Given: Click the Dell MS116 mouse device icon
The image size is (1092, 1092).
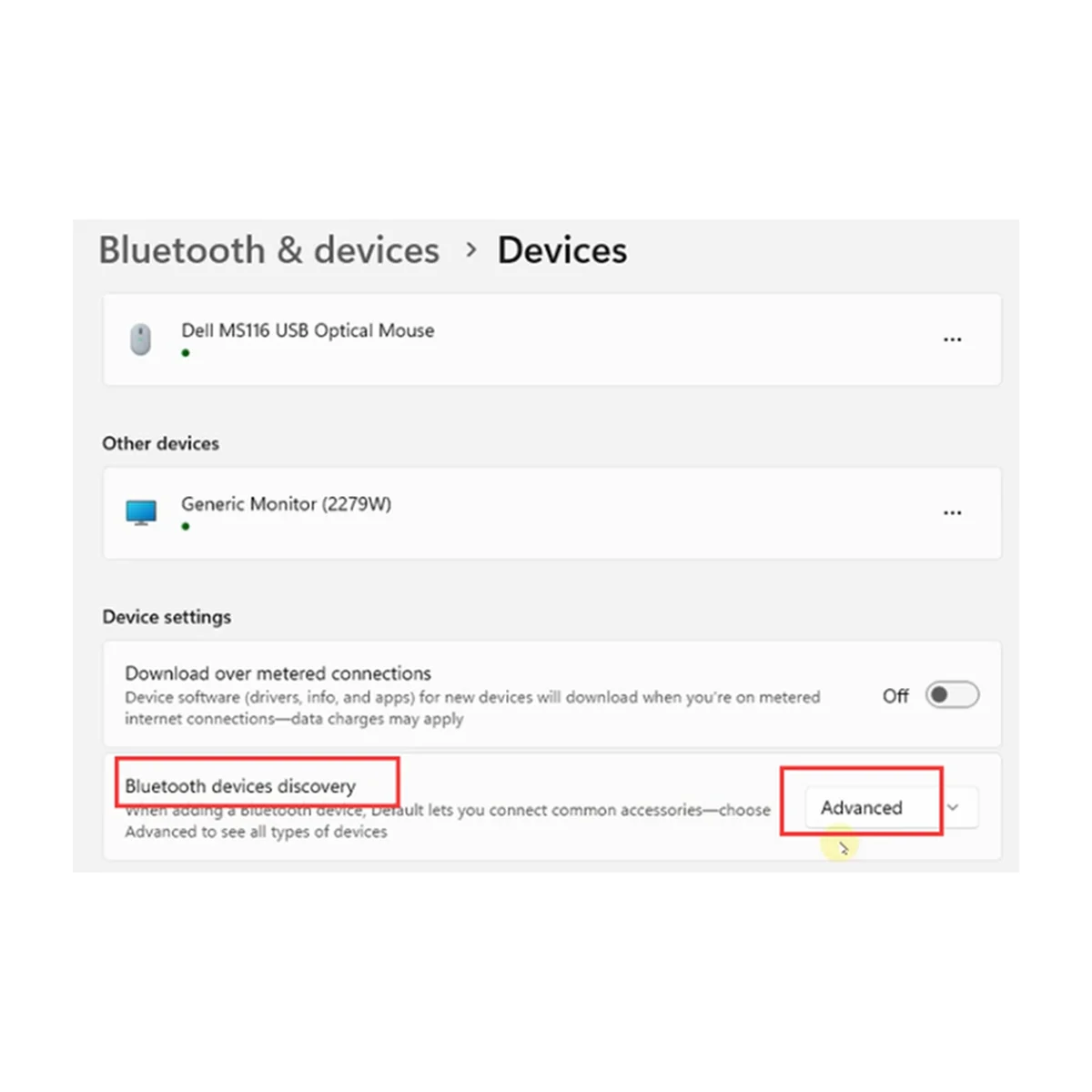Looking at the screenshot, I should 141,339.
